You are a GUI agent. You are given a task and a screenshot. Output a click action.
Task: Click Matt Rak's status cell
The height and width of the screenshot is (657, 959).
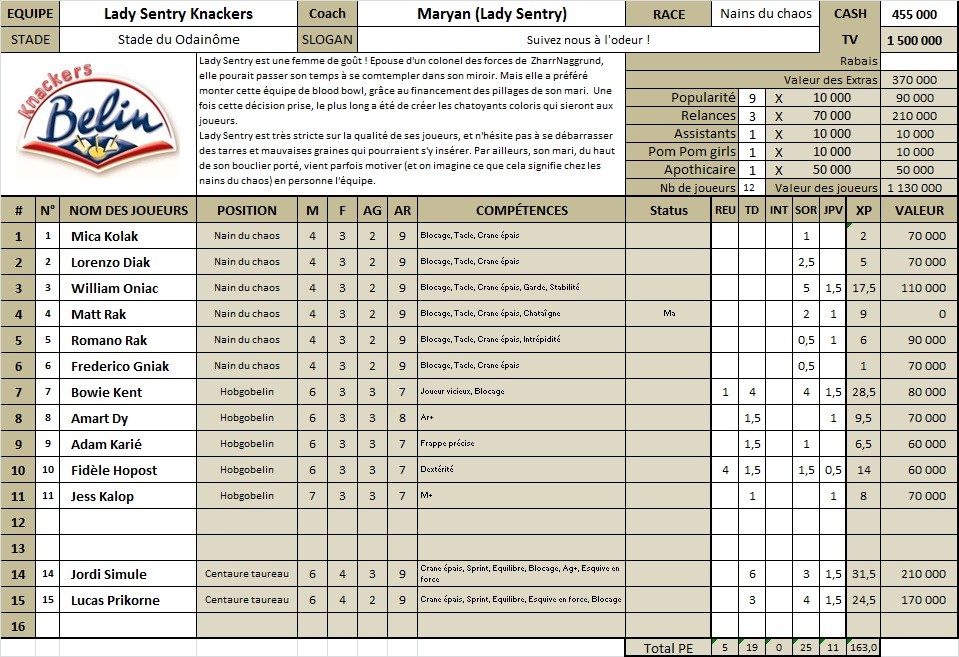[668, 313]
